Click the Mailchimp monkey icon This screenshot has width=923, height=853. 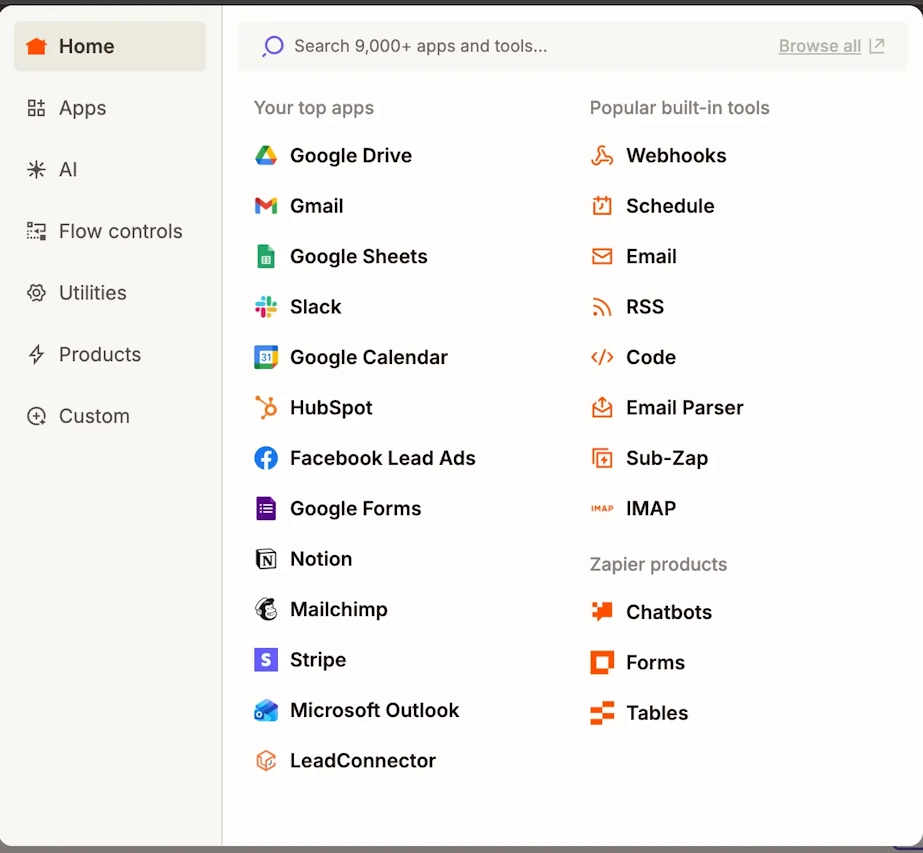(x=266, y=609)
